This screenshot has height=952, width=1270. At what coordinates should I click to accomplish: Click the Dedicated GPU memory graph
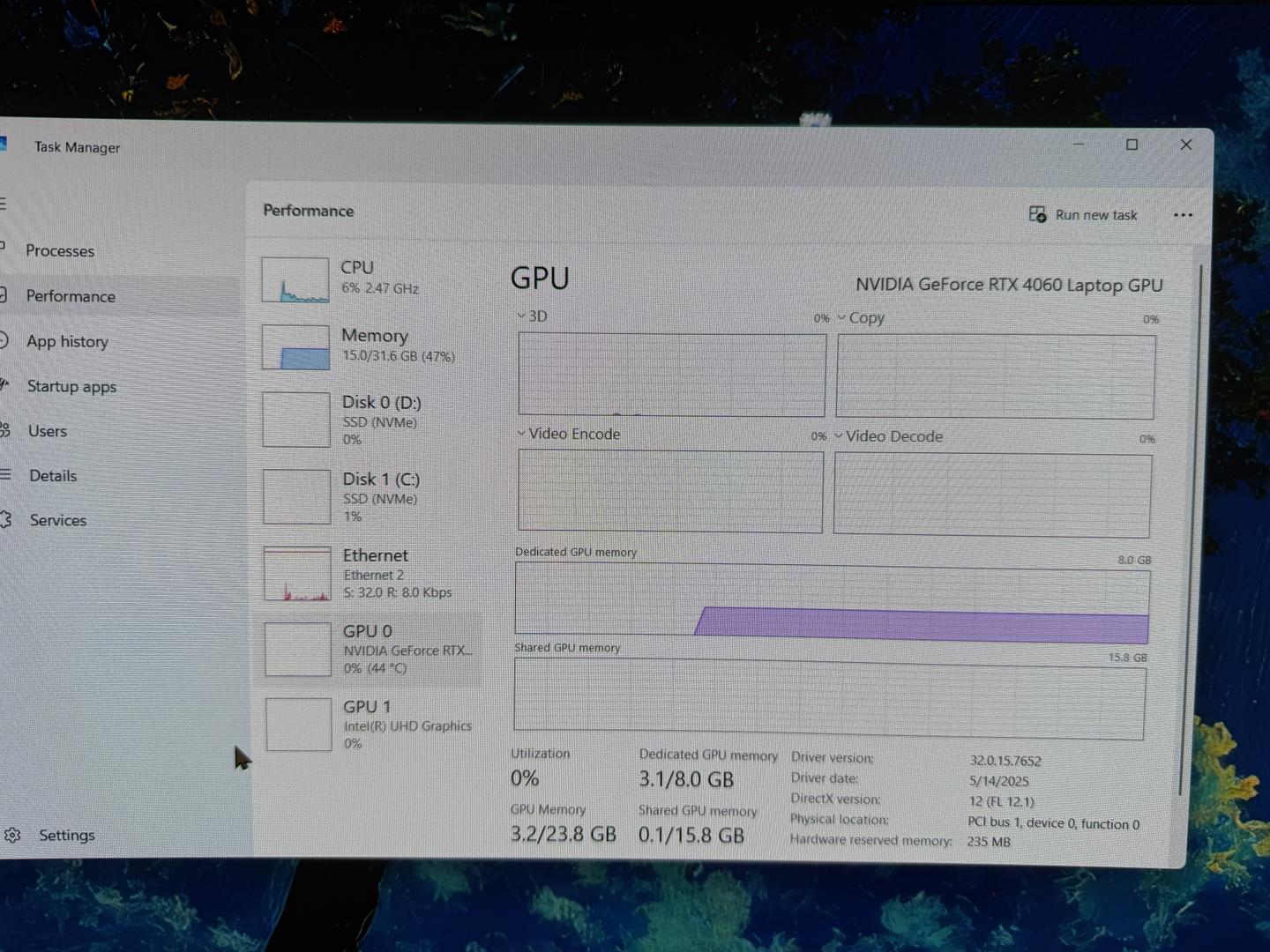(833, 604)
